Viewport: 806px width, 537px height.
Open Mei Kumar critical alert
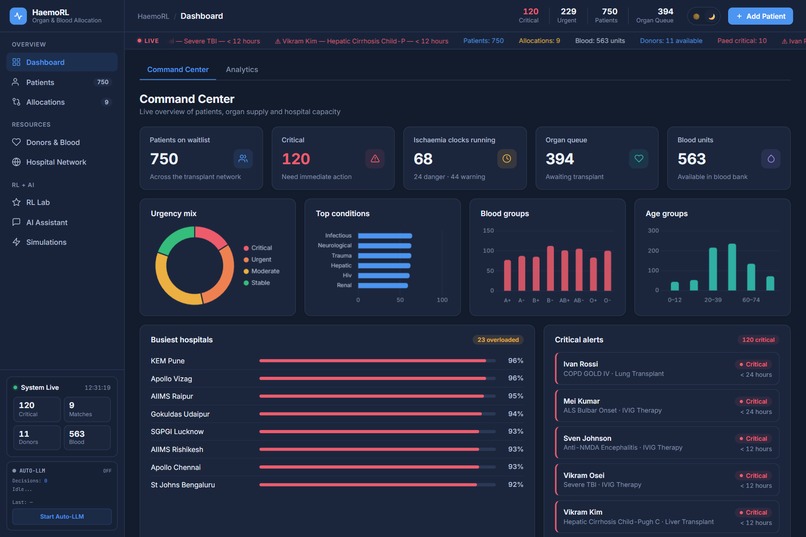tap(667, 405)
